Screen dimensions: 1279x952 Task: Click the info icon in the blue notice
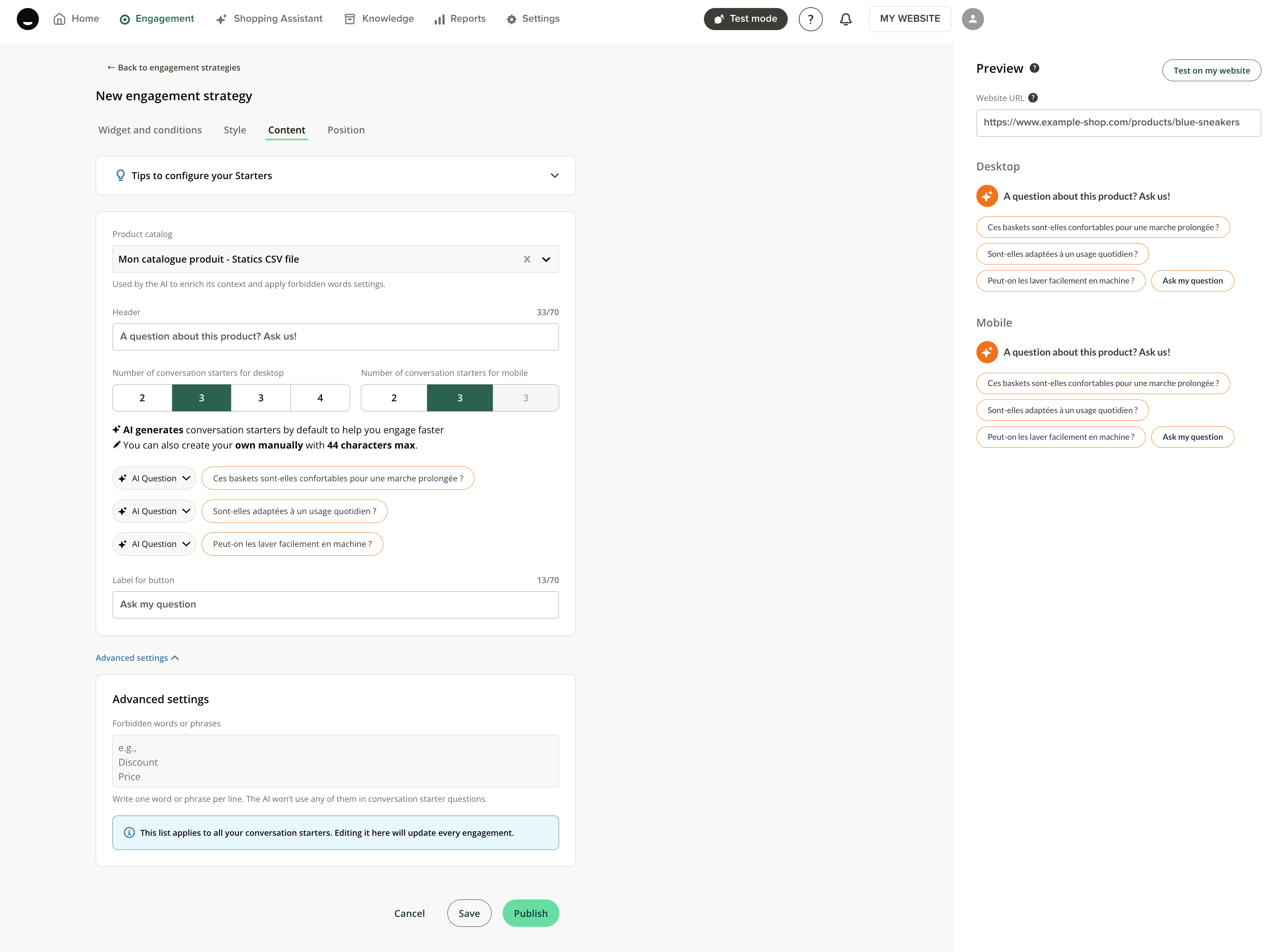(129, 833)
